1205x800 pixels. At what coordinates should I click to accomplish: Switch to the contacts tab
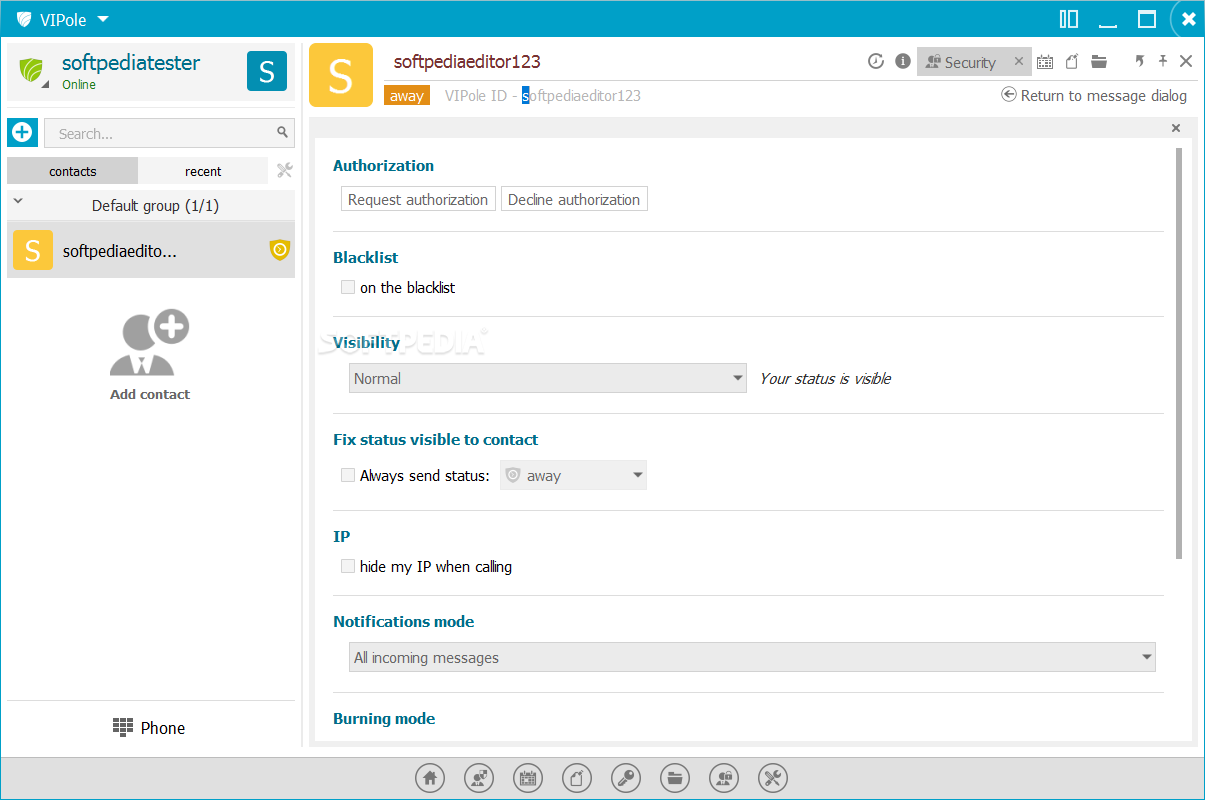[x=73, y=171]
